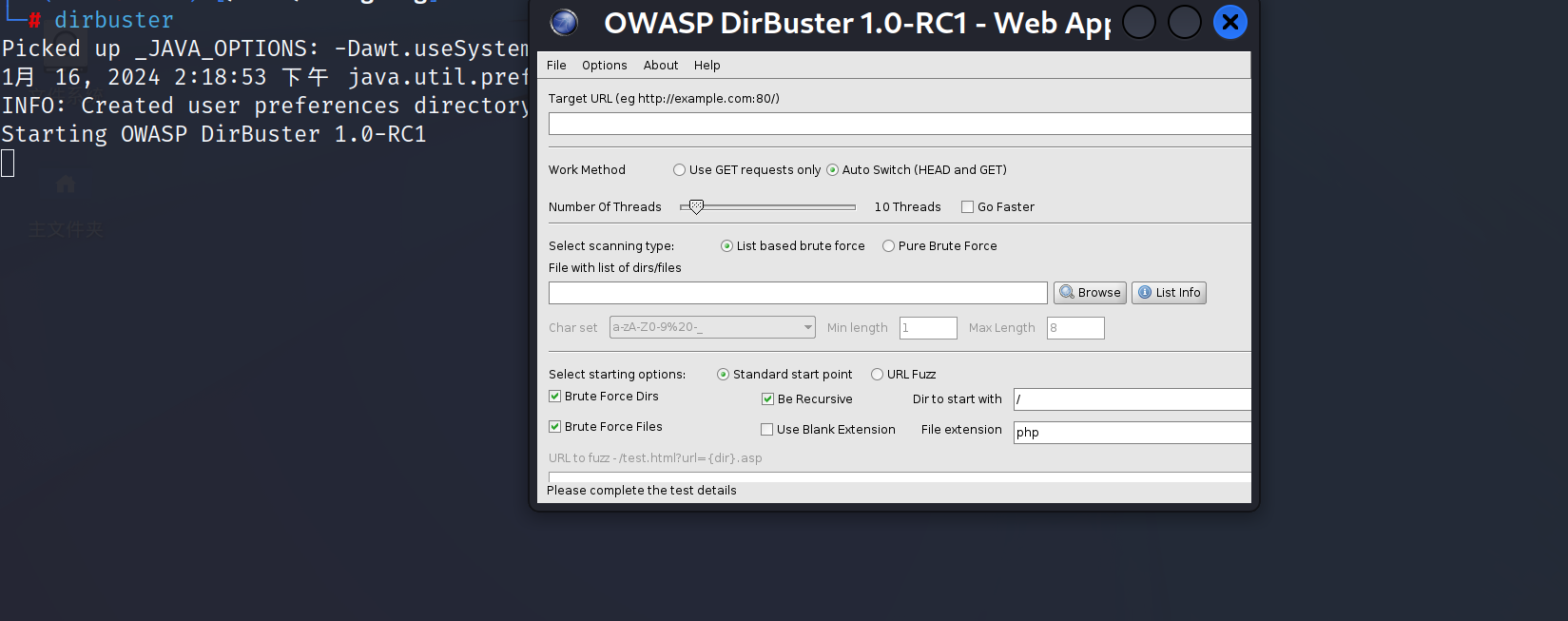
Task: Close the DirBuster window with blue X
Action: [1229, 22]
